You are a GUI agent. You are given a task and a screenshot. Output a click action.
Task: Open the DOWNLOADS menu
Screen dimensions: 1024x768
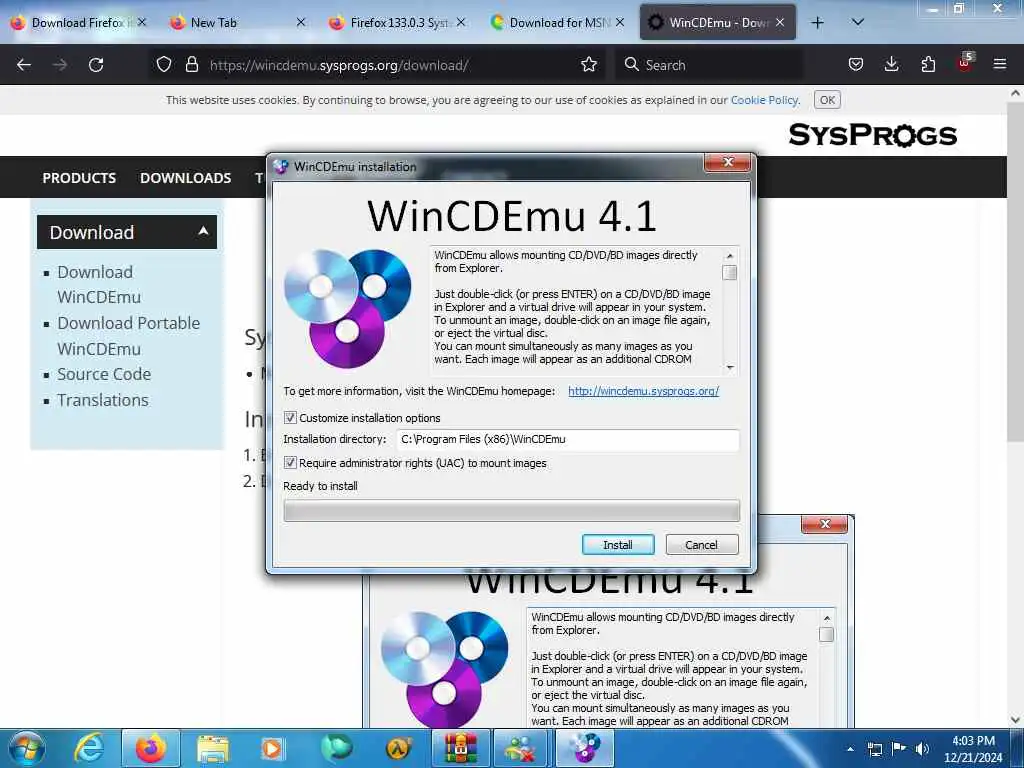185,178
